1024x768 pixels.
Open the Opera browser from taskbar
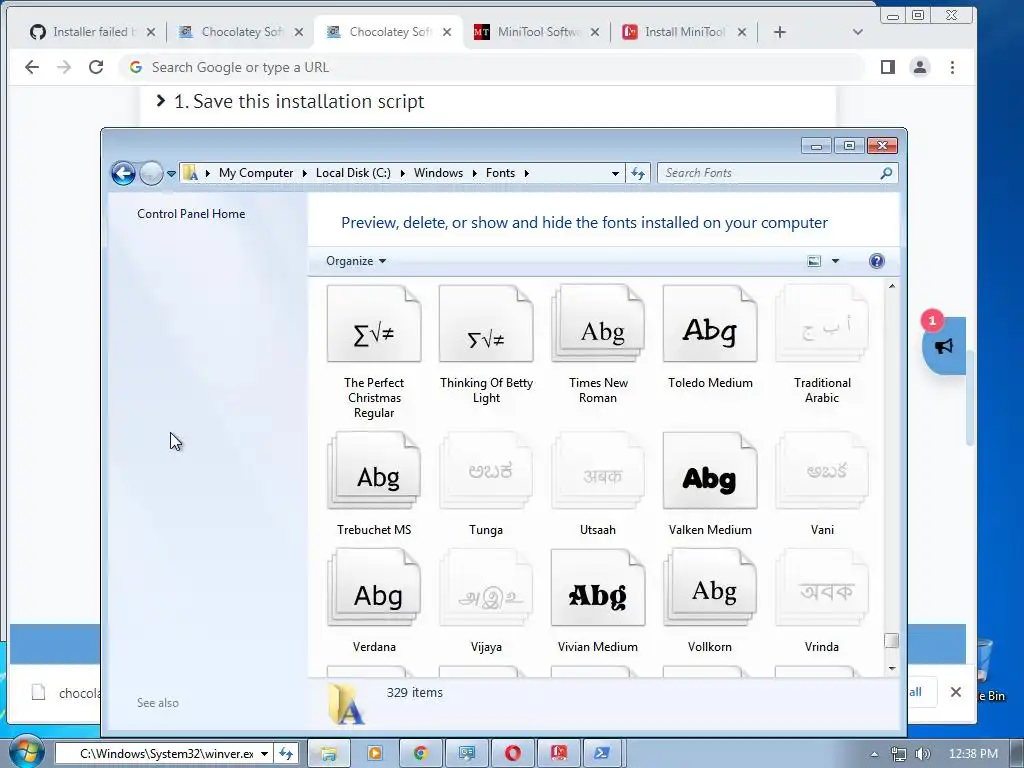pyautogui.click(x=513, y=753)
